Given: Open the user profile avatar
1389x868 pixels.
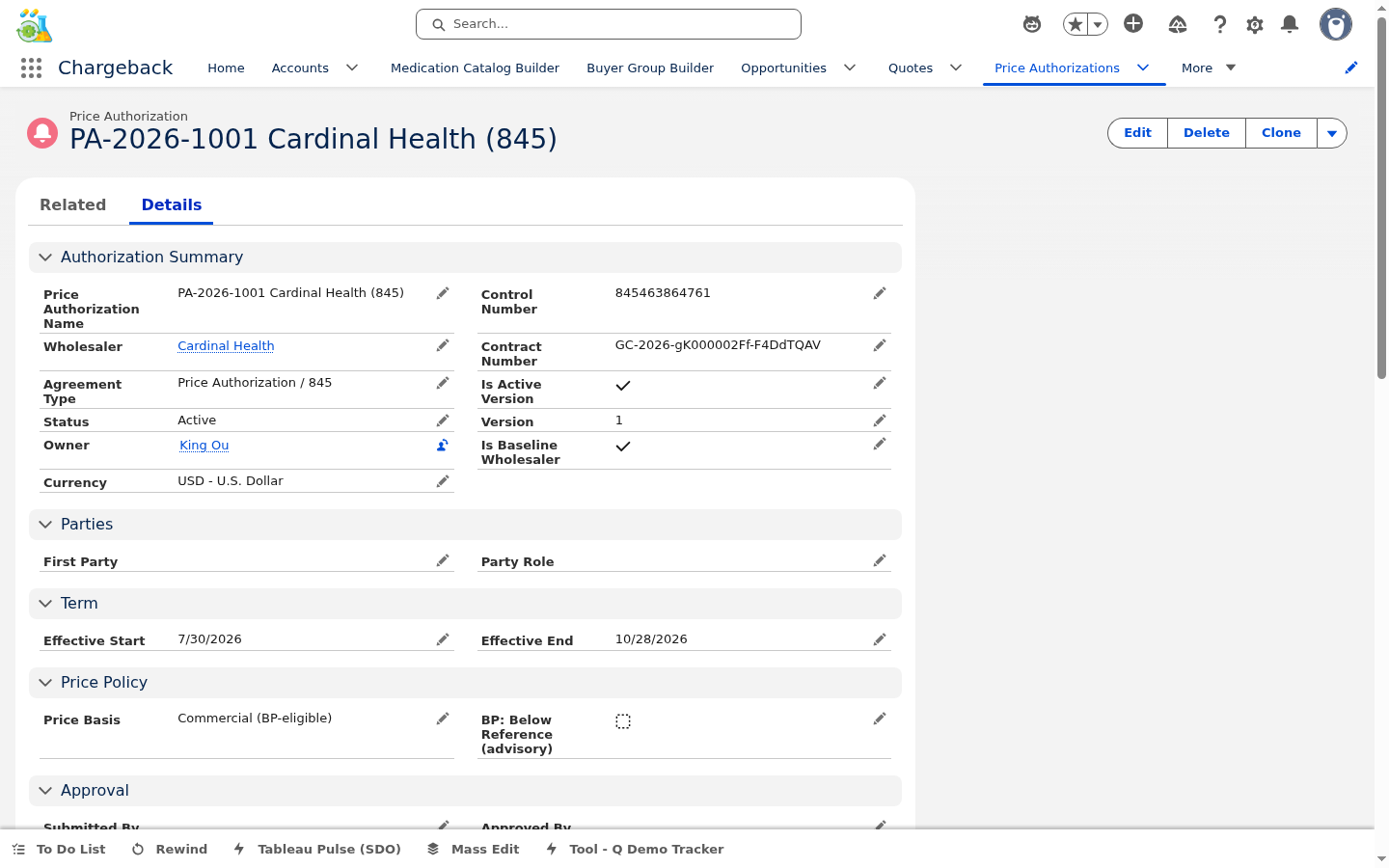Looking at the screenshot, I should pyautogui.click(x=1336, y=24).
